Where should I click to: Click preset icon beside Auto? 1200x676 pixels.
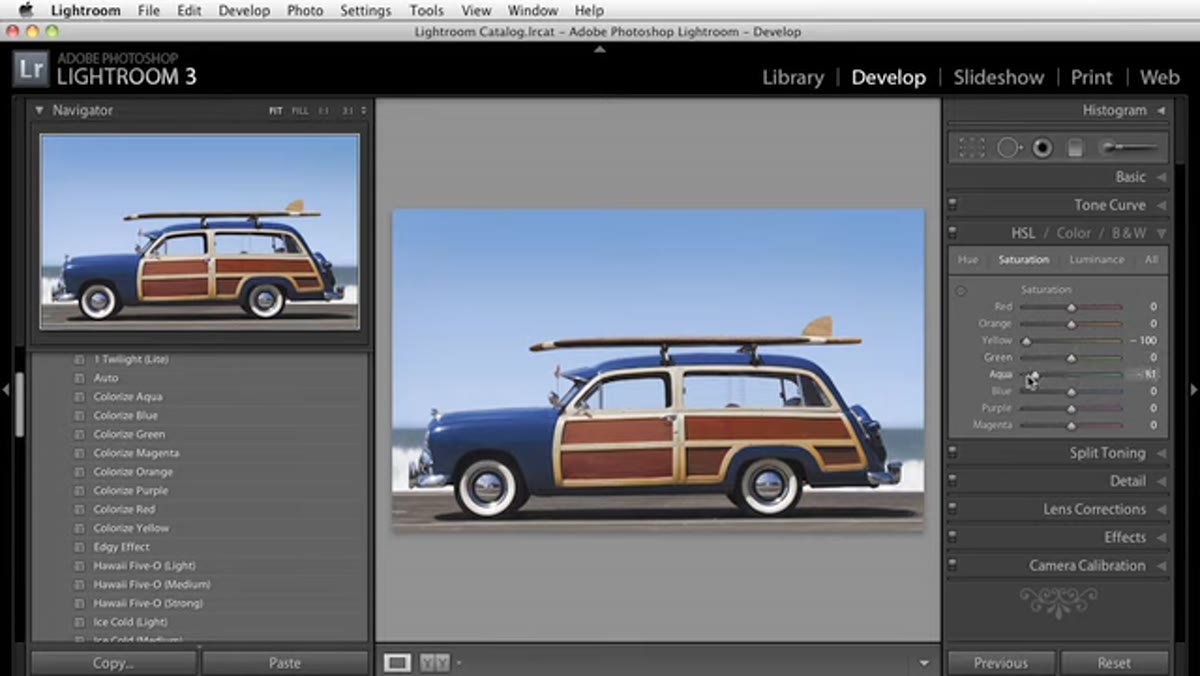point(80,378)
